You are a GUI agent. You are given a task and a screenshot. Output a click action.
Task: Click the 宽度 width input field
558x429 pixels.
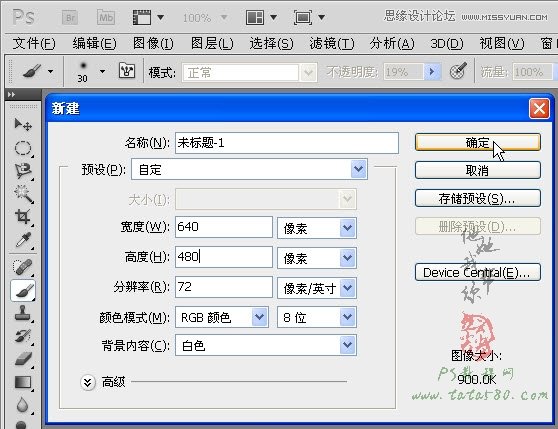[224, 227]
